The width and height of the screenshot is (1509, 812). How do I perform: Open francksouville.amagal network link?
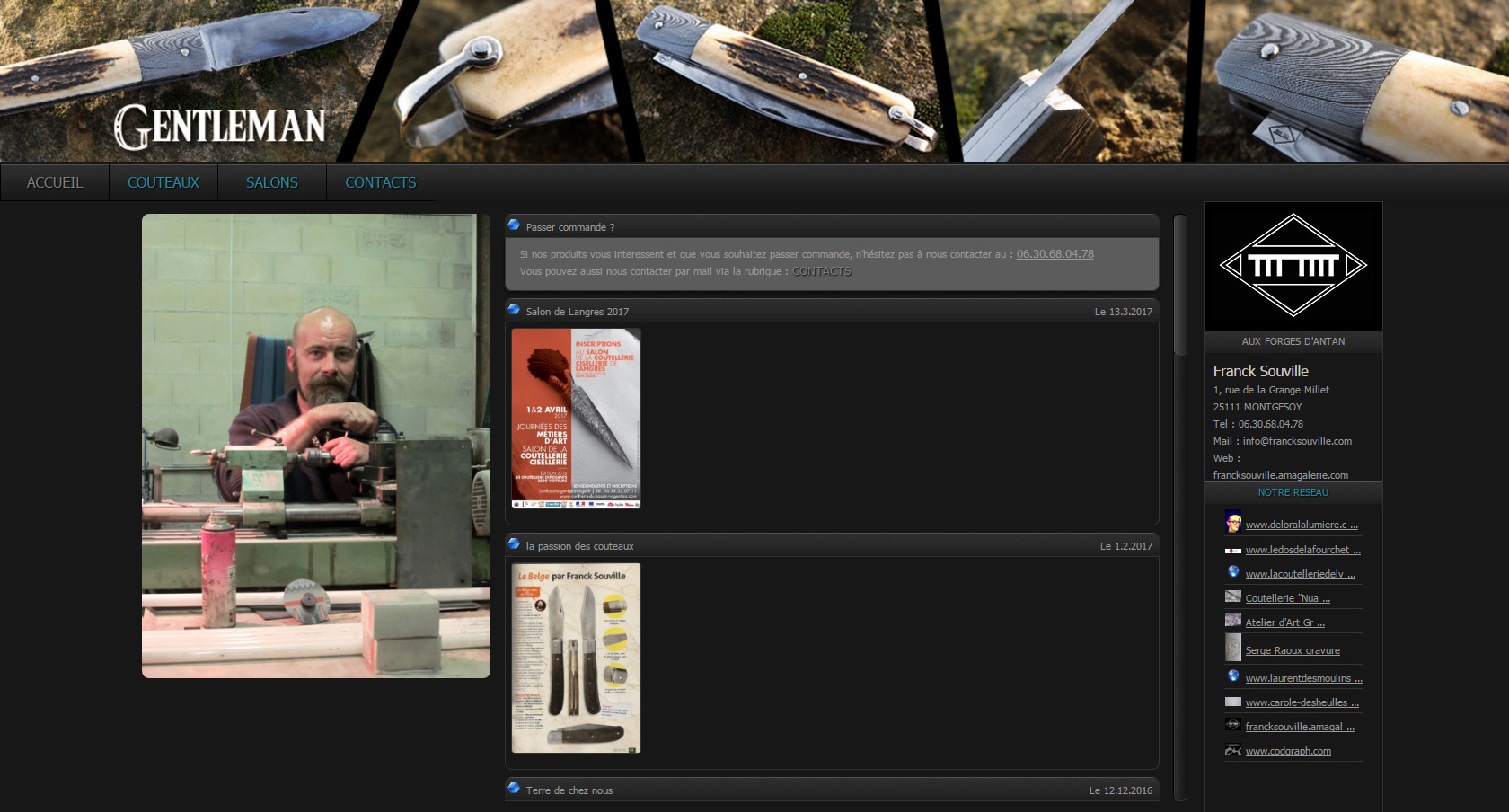click(1300, 727)
